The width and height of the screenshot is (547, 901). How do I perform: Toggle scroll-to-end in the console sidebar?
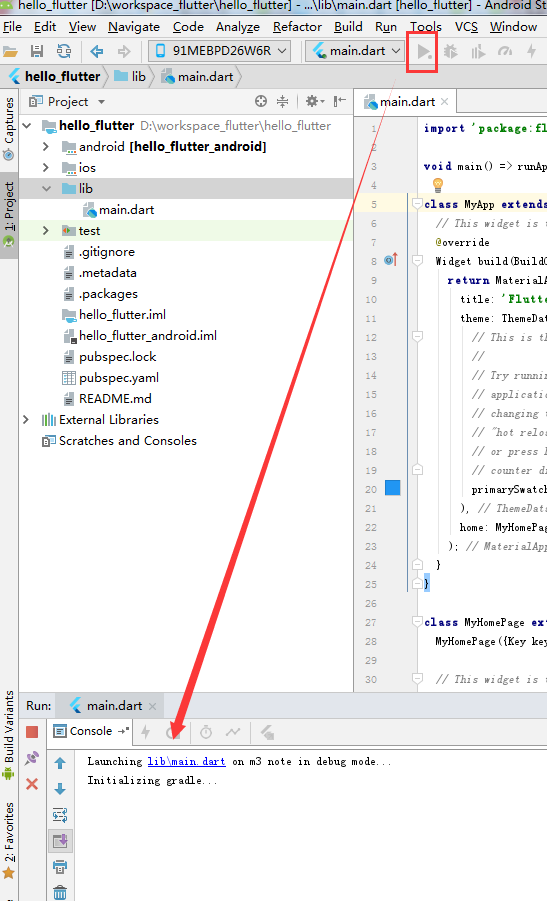[x=60, y=841]
